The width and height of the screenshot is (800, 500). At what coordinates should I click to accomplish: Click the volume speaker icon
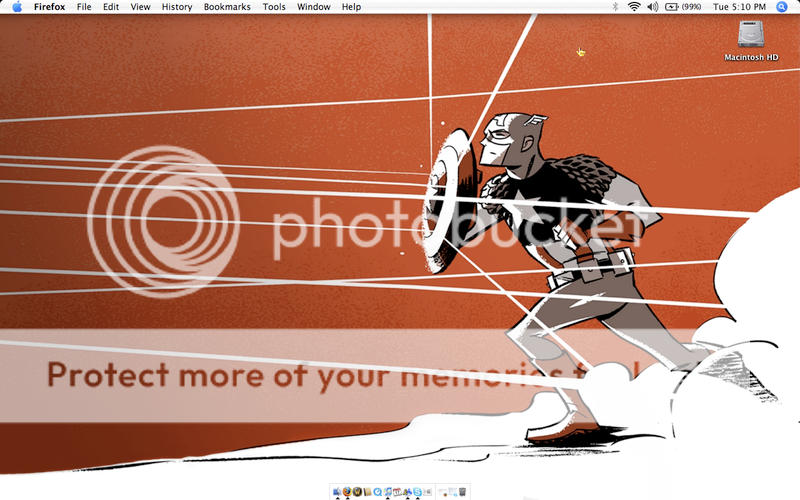click(x=652, y=7)
